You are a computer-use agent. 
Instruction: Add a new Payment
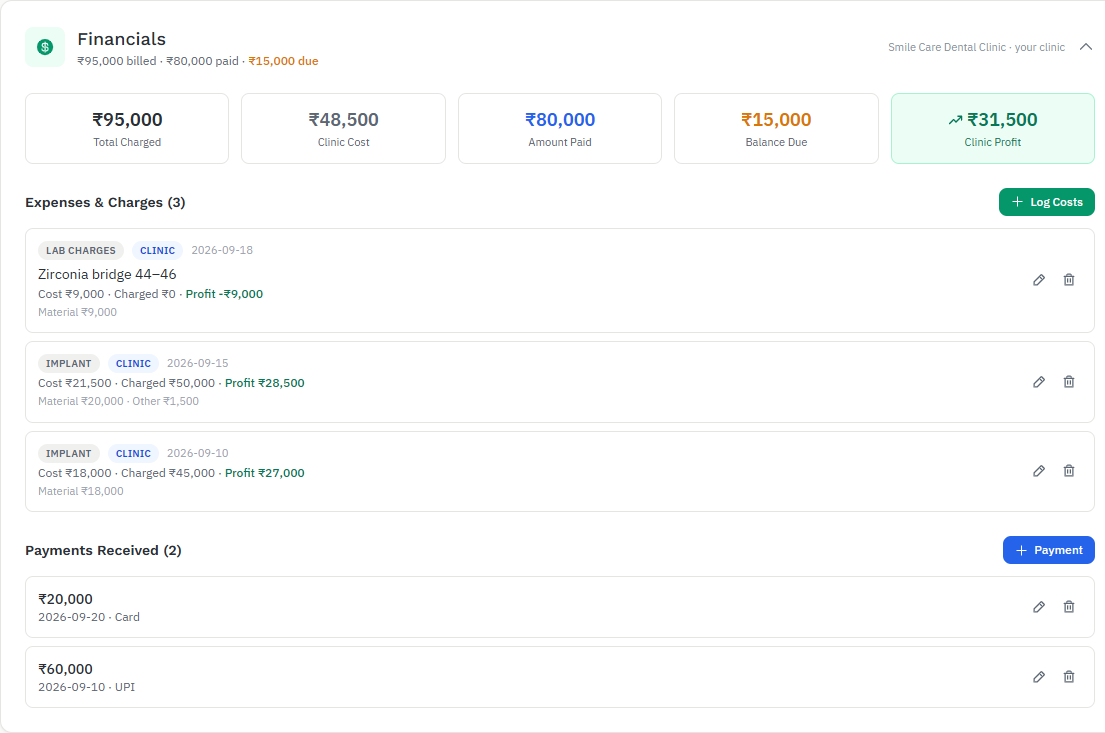(x=1049, y=550)
